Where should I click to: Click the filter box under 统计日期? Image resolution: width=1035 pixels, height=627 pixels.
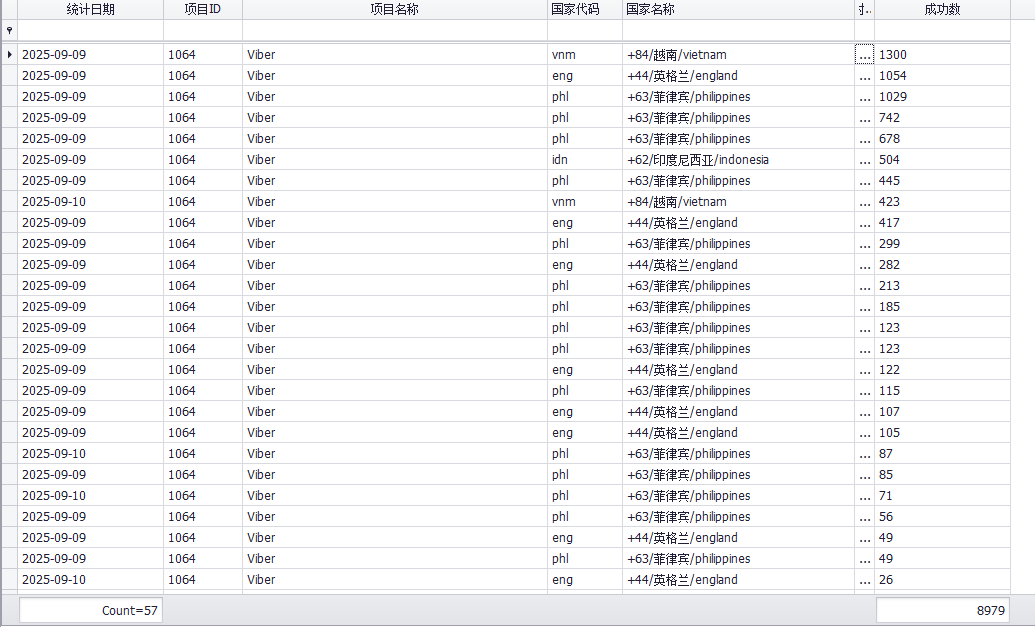coord(90,30)
